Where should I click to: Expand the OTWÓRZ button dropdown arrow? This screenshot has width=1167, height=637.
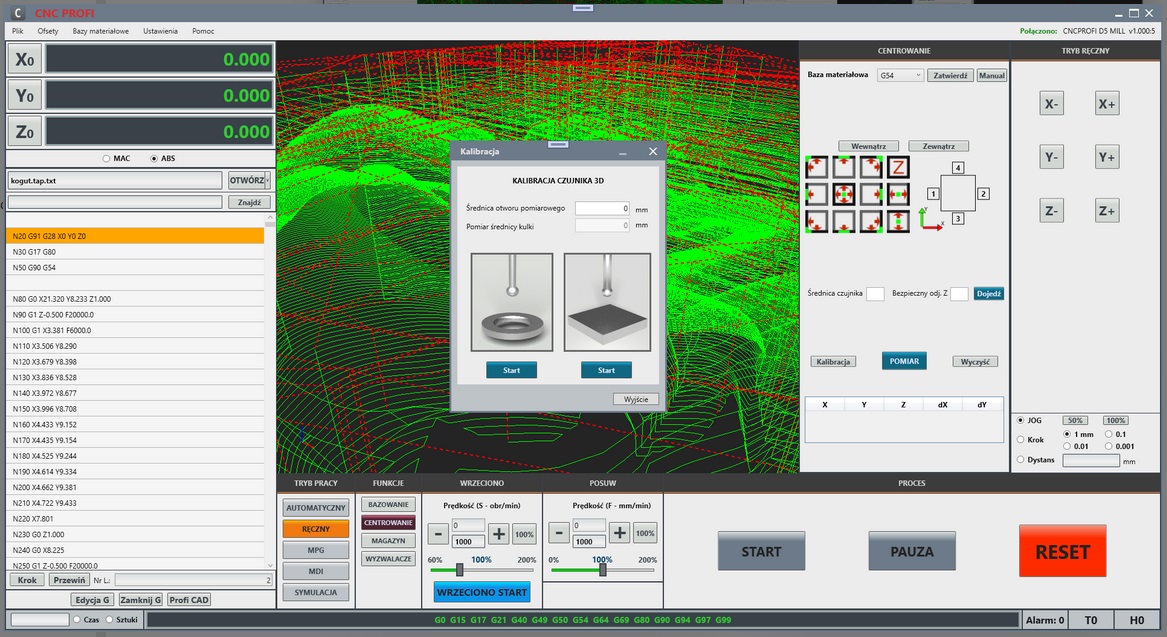point(267,180)
